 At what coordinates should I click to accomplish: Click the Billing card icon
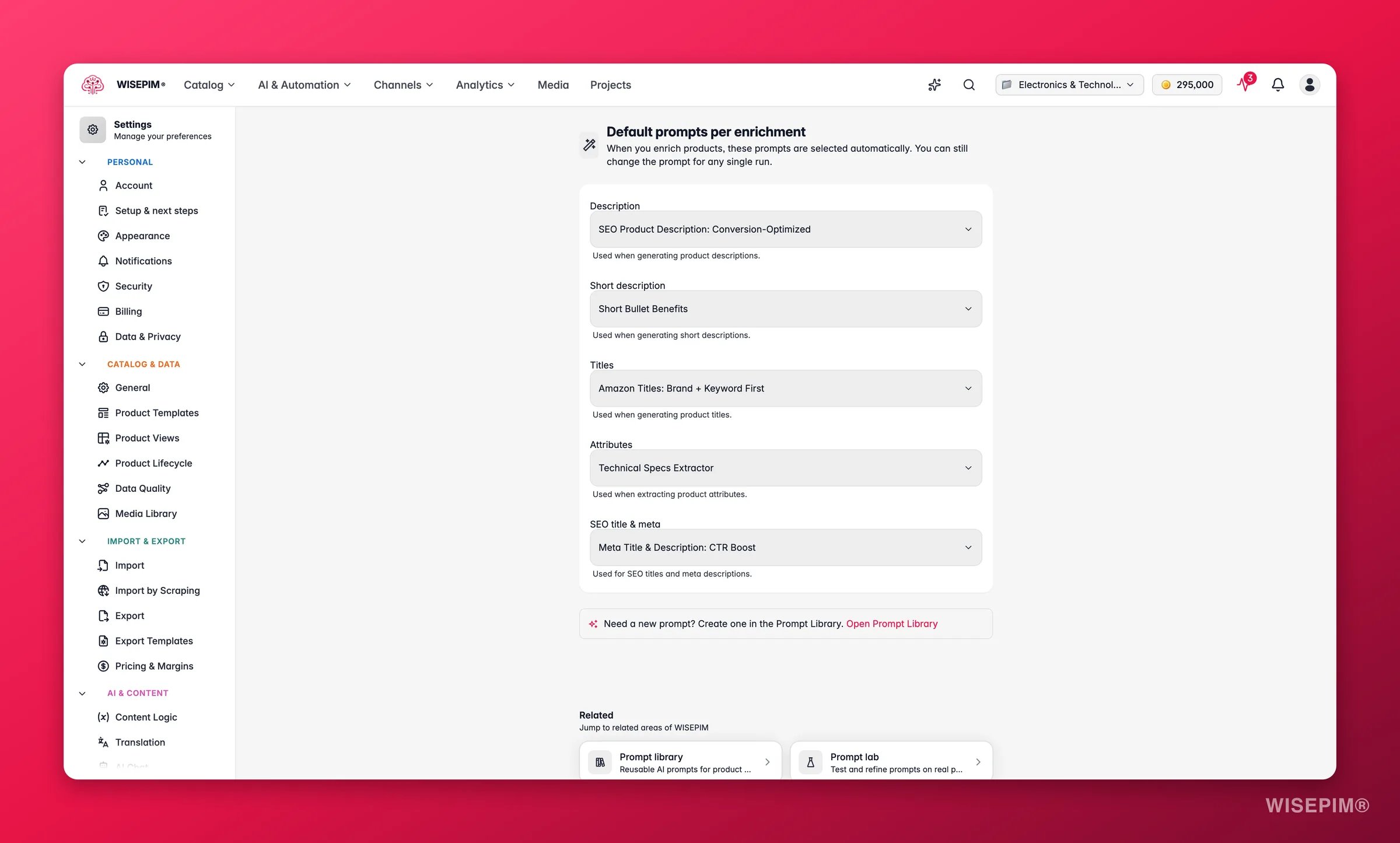(103, 312)
